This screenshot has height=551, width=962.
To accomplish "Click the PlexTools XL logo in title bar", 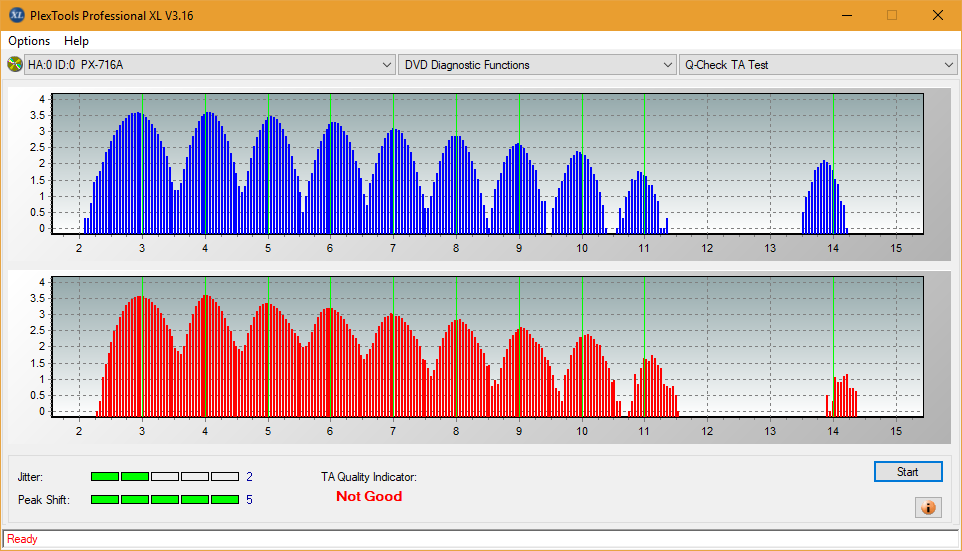I will pos(17,15).
